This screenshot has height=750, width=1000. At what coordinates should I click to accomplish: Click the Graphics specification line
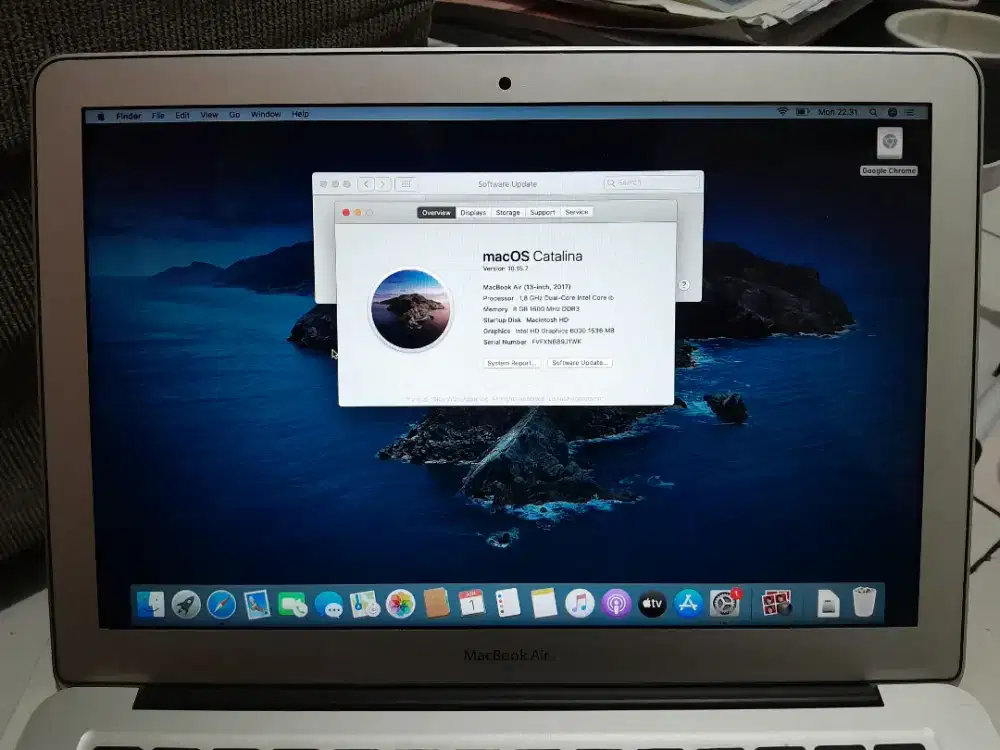(x=548, y=331)
